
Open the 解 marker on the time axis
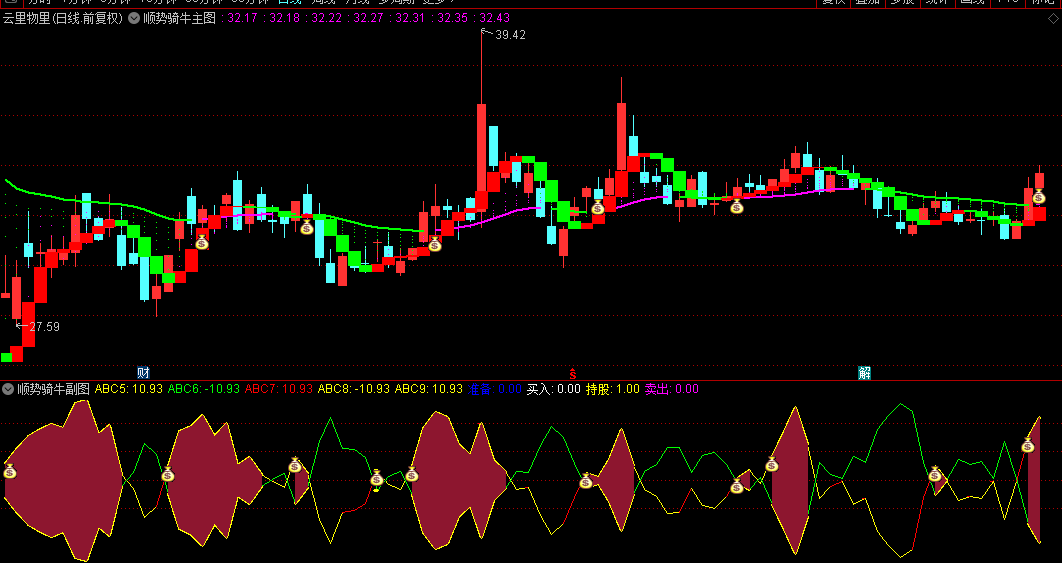coord(864,372)
